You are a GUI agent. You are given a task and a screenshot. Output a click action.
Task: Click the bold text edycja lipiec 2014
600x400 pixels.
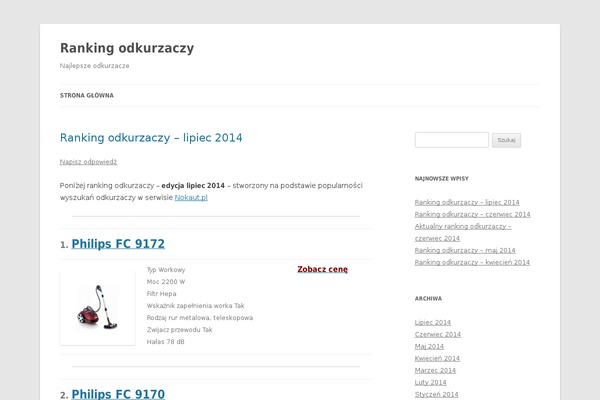tap(193, 185)
